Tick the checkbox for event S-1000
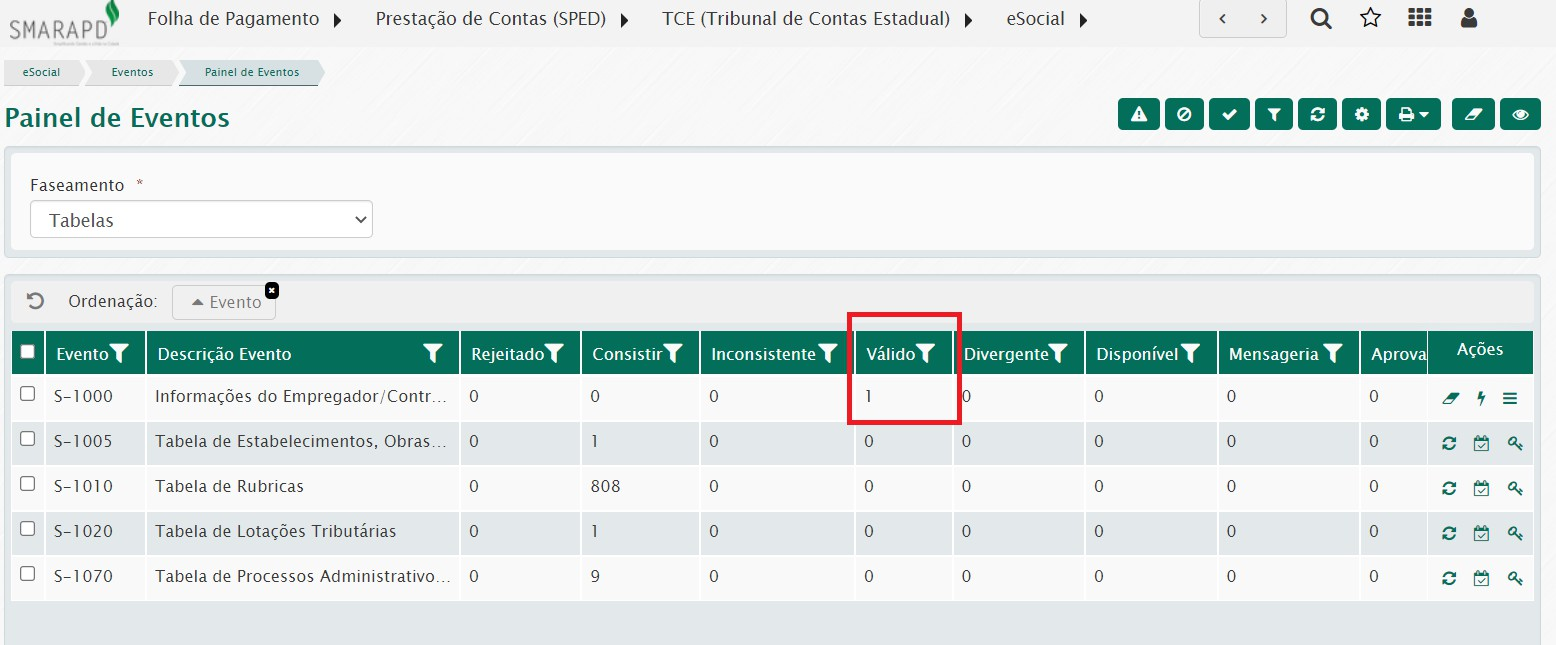This screenshot has width=1556, height=645. click(28, 394)
